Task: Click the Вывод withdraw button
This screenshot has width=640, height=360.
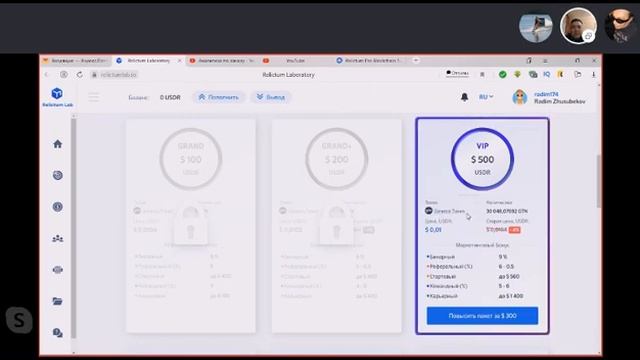Action: (271, 97)
